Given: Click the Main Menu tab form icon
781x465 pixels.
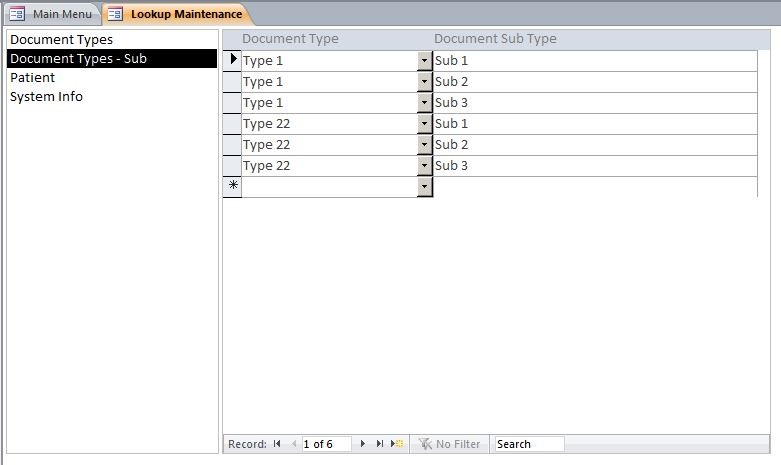Looking at the screenshot, I should pyautogui.click(x=17, y=14).
